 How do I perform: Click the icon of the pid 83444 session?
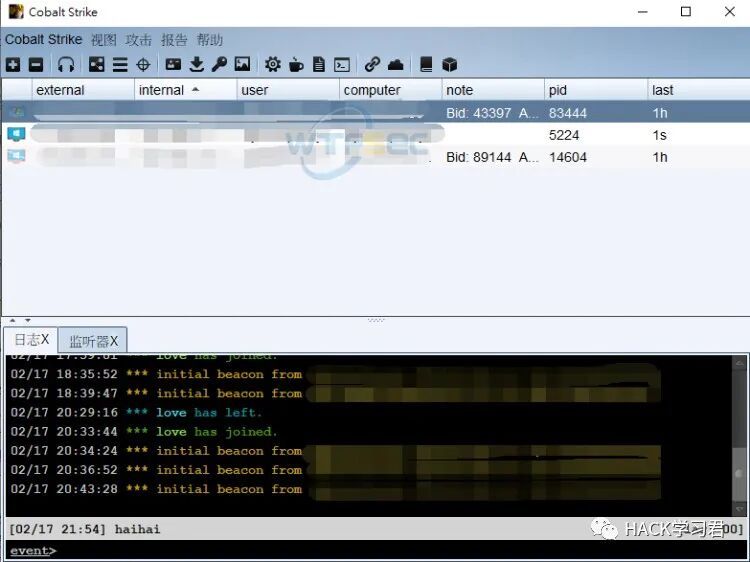click(16, 112)
